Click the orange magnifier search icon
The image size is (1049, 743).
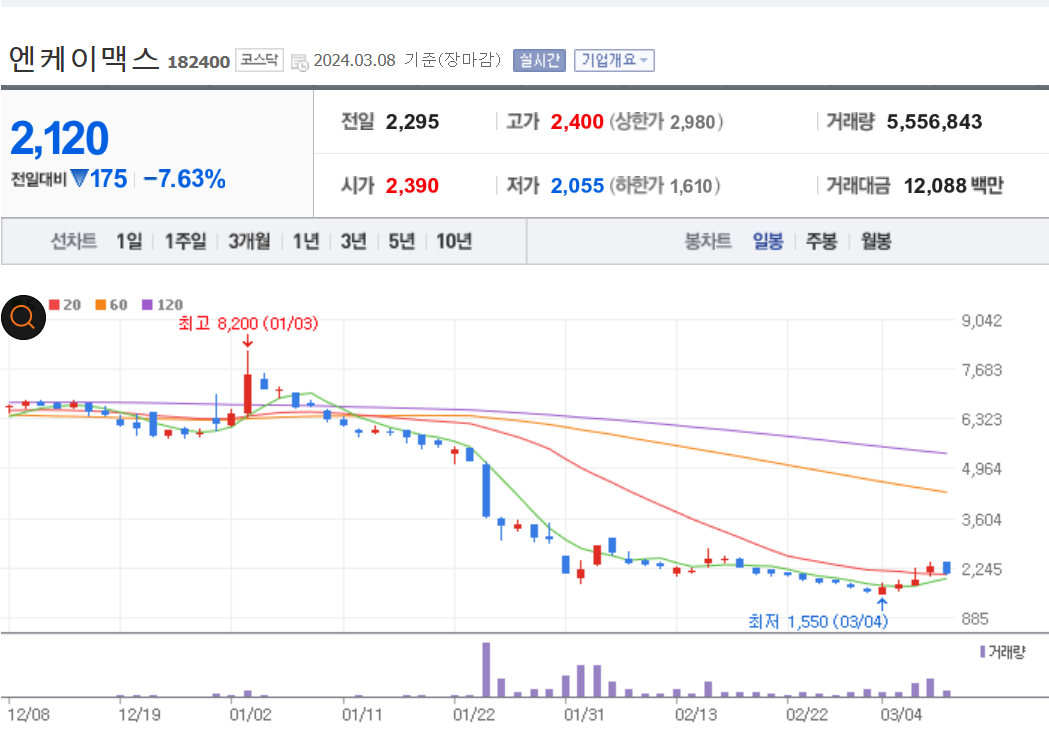click(23, 317)
